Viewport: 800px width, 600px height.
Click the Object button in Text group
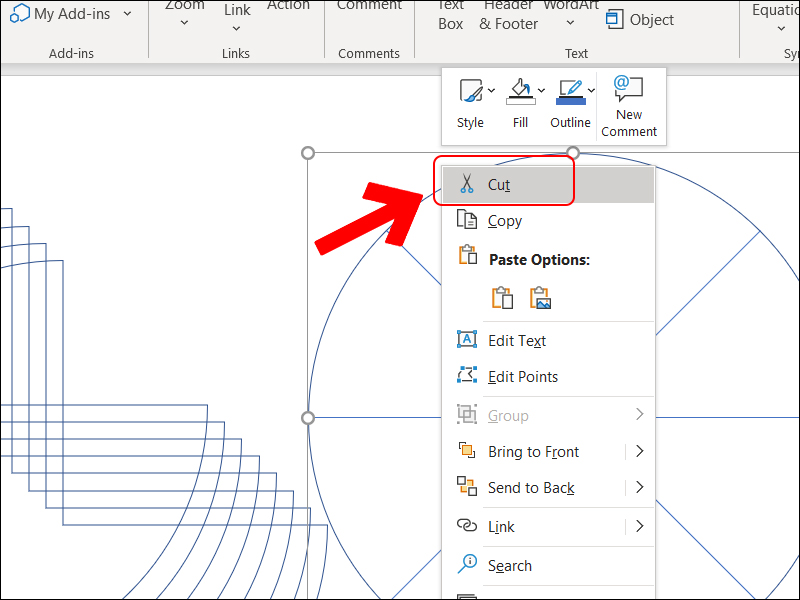pos(640,20)
